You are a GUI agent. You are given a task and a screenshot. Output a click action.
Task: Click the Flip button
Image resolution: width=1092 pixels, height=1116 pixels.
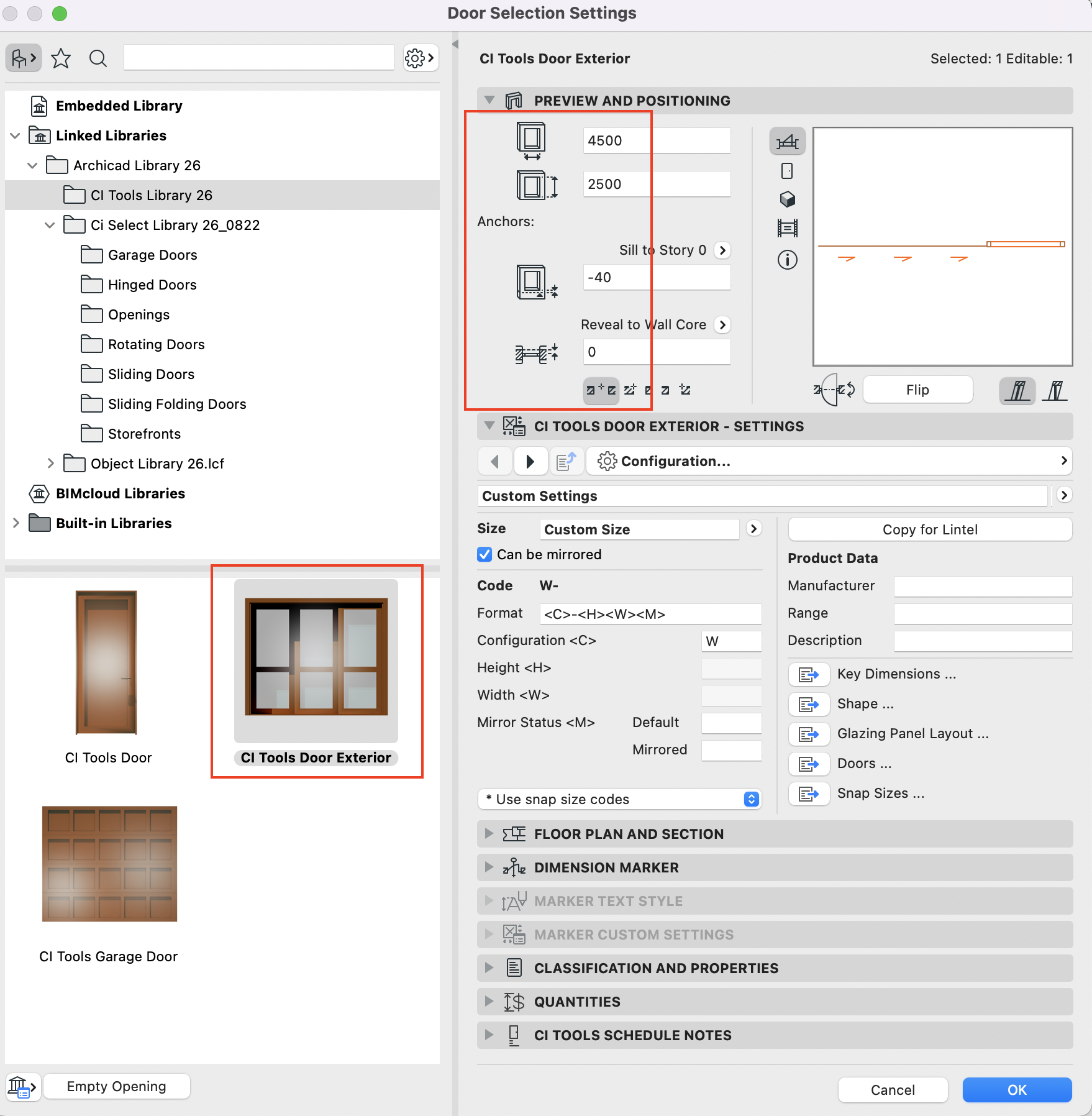917,390
